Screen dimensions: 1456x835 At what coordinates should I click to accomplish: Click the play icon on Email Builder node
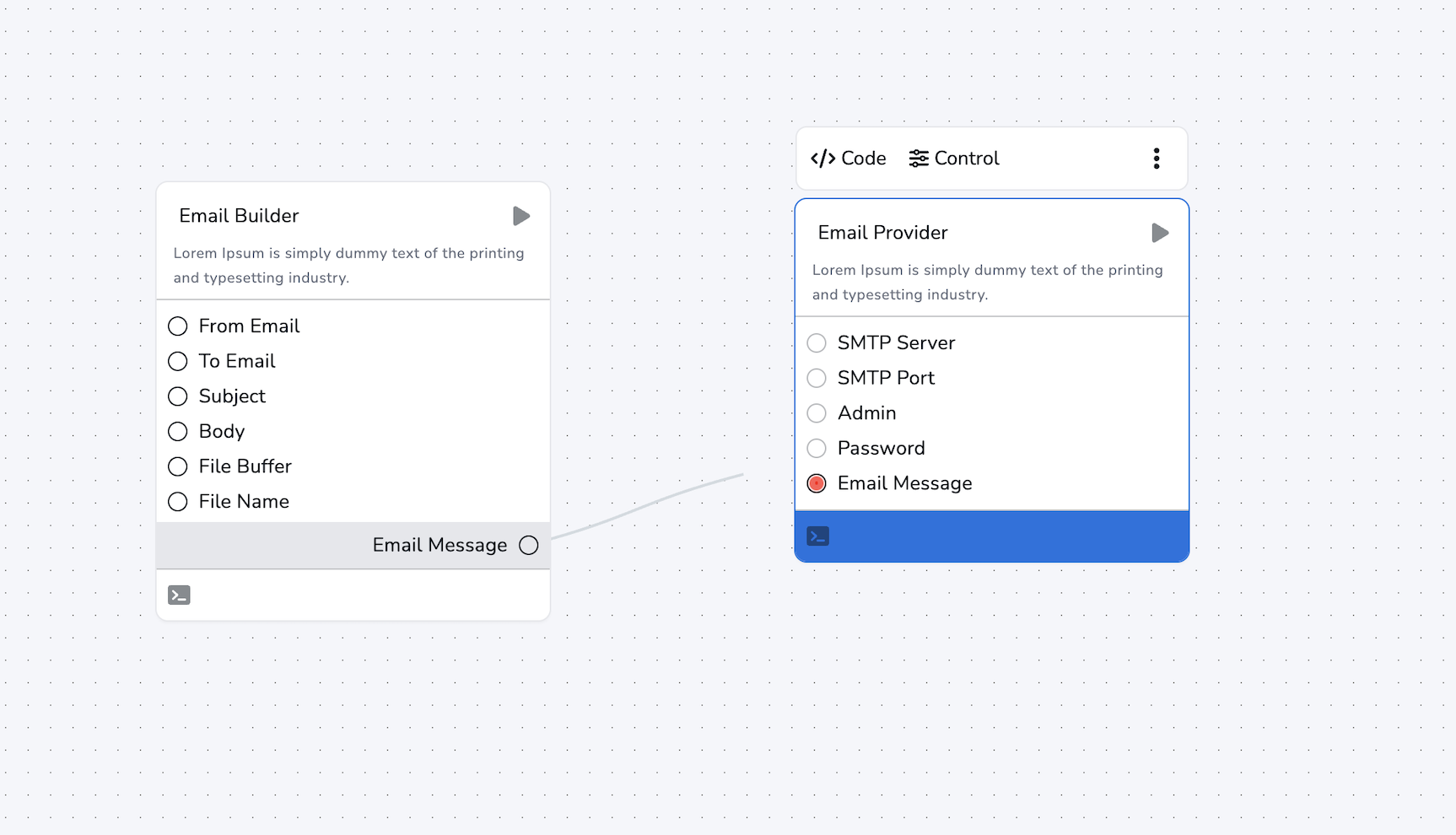520,216
